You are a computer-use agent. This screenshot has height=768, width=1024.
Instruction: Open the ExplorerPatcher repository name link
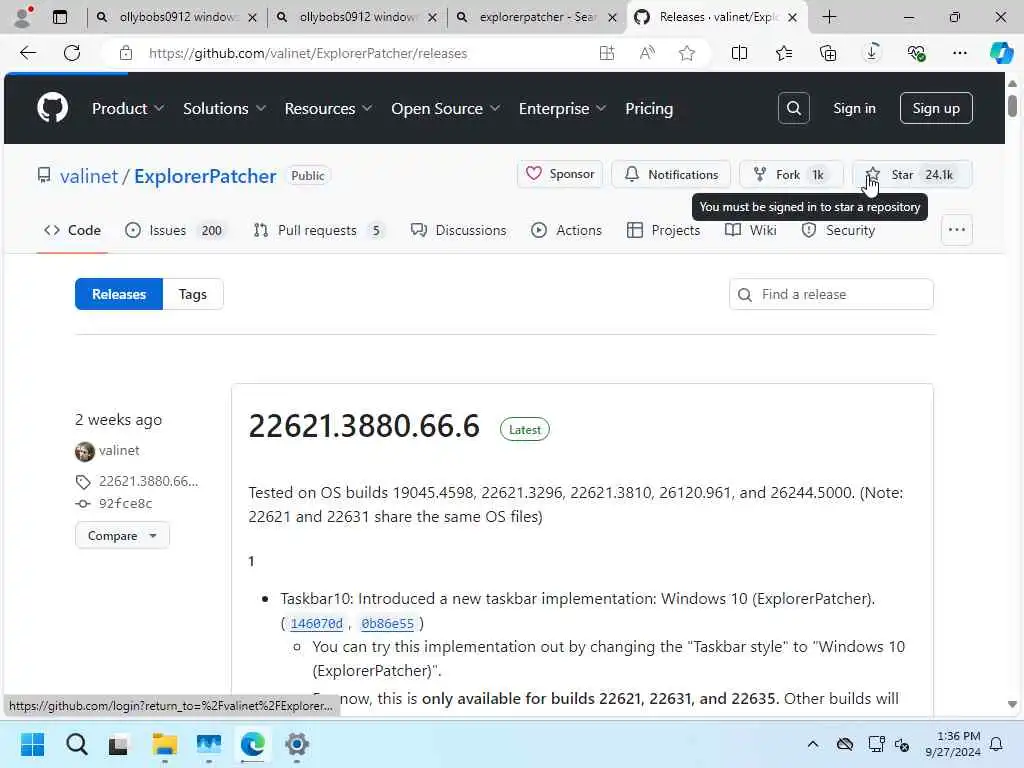(205, 176)
